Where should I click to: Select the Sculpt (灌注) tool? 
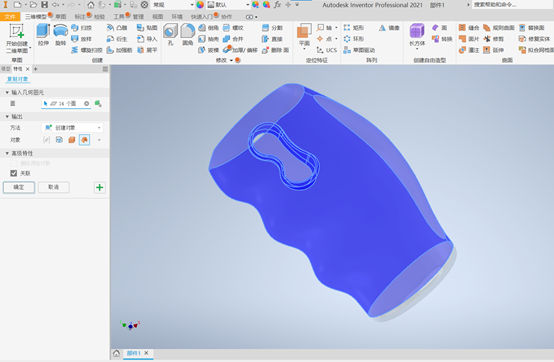pyautogui.click(x=469, y=50)
